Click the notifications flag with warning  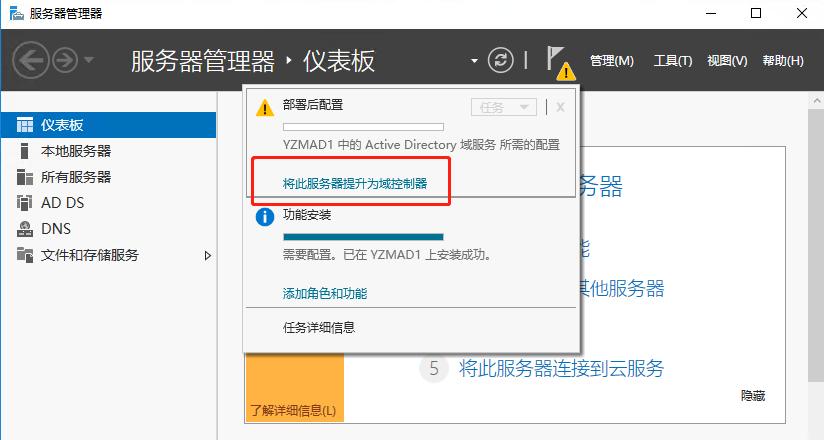[x=559, y=62]
